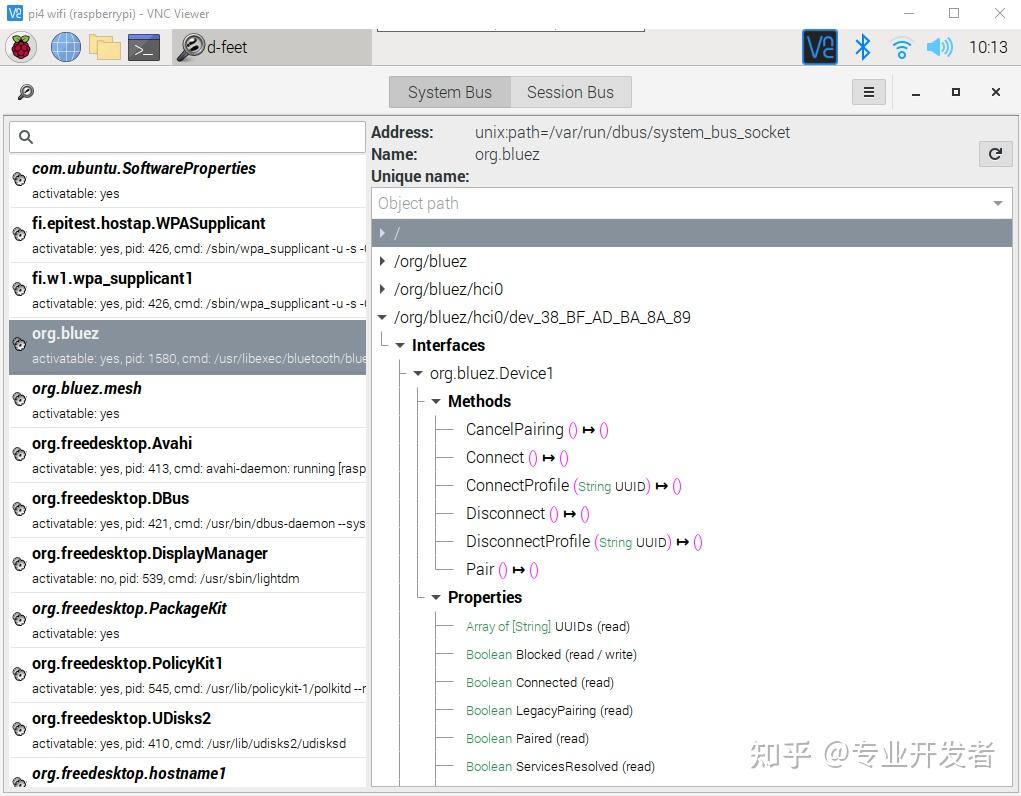Select fi.epitest.hostap.WPASupplicant bus name
This screenshot has height=796, width=1021.
[188, 235]
